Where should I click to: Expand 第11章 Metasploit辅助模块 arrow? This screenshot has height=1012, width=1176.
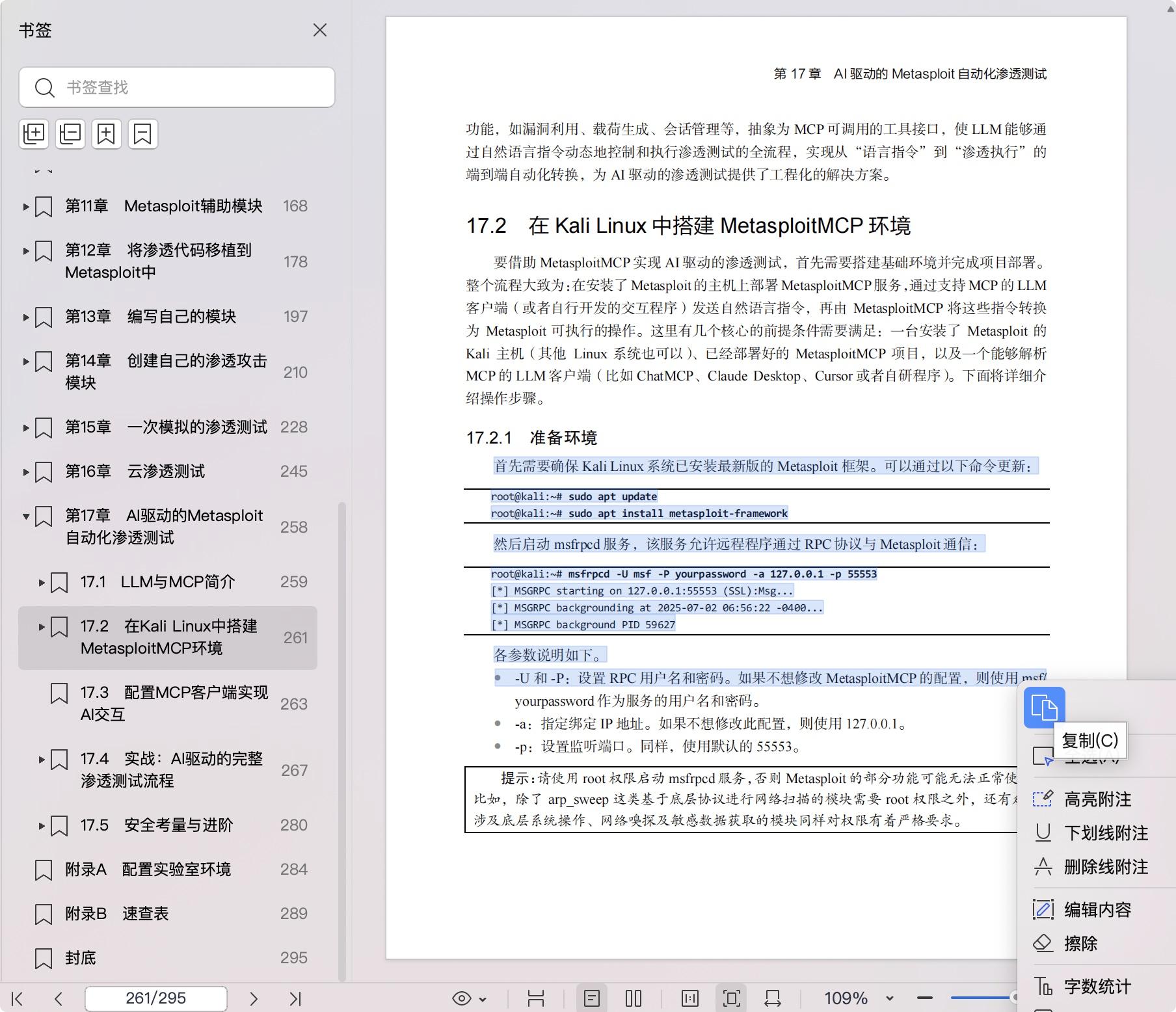coord(26,207)
